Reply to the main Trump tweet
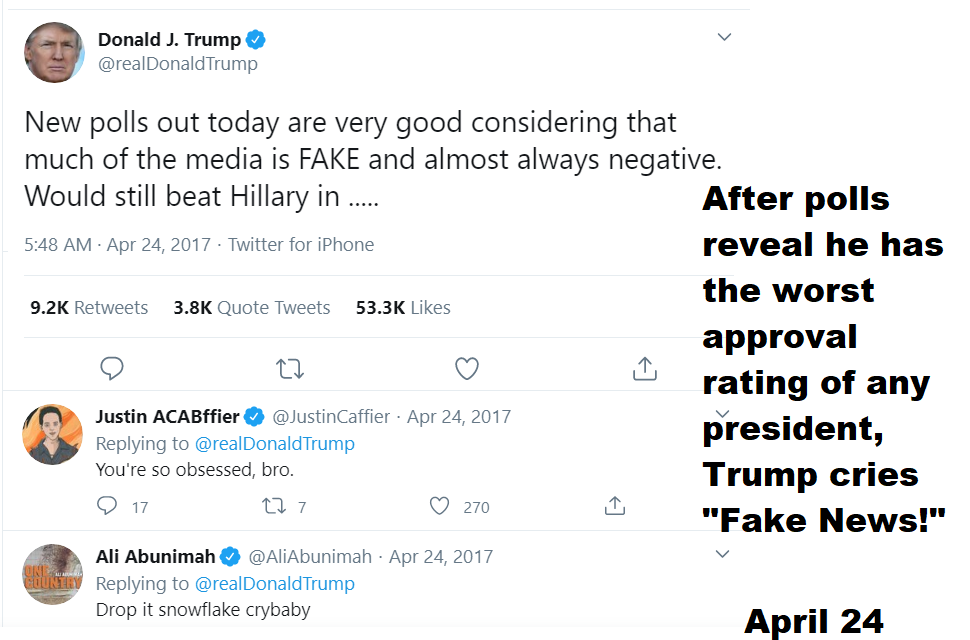This screenshot has width=970, height=640. [112, 369]
